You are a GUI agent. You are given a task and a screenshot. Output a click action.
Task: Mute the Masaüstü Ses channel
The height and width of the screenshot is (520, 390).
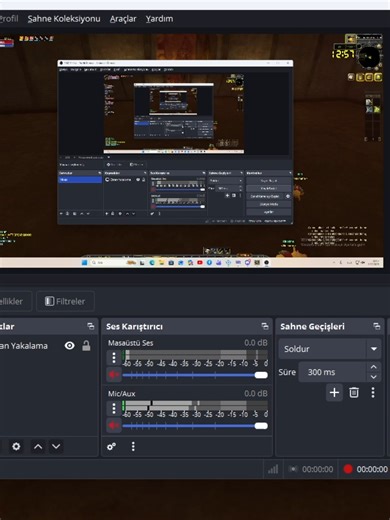pyautogui.click(x=114, y=375)
